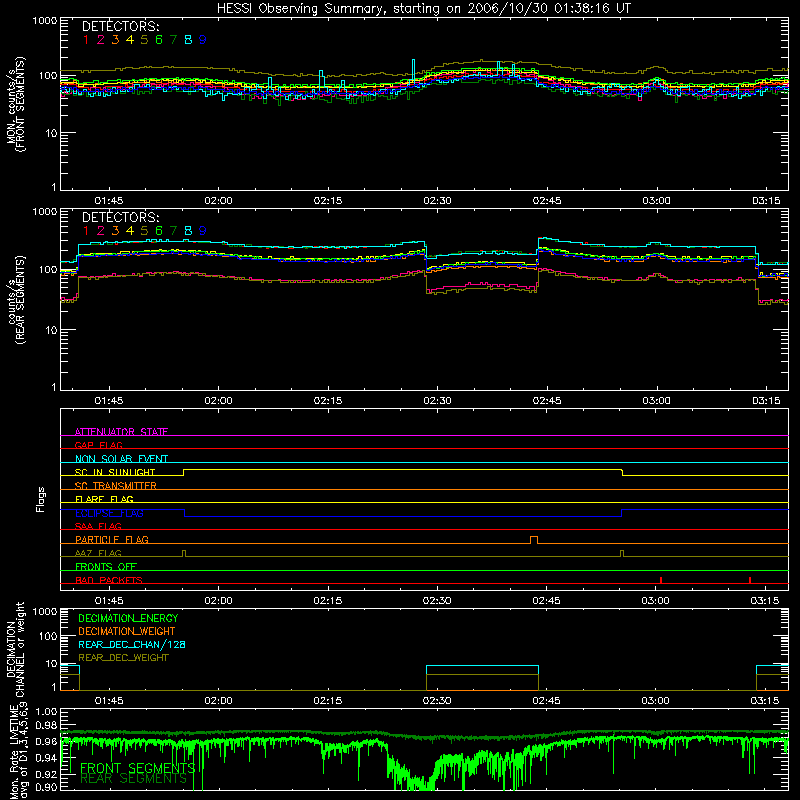The image size is (800, 800).
Task: Click olive detector 5 in rear segments legend
Action: pyautogui.click(x=144, y=231)
